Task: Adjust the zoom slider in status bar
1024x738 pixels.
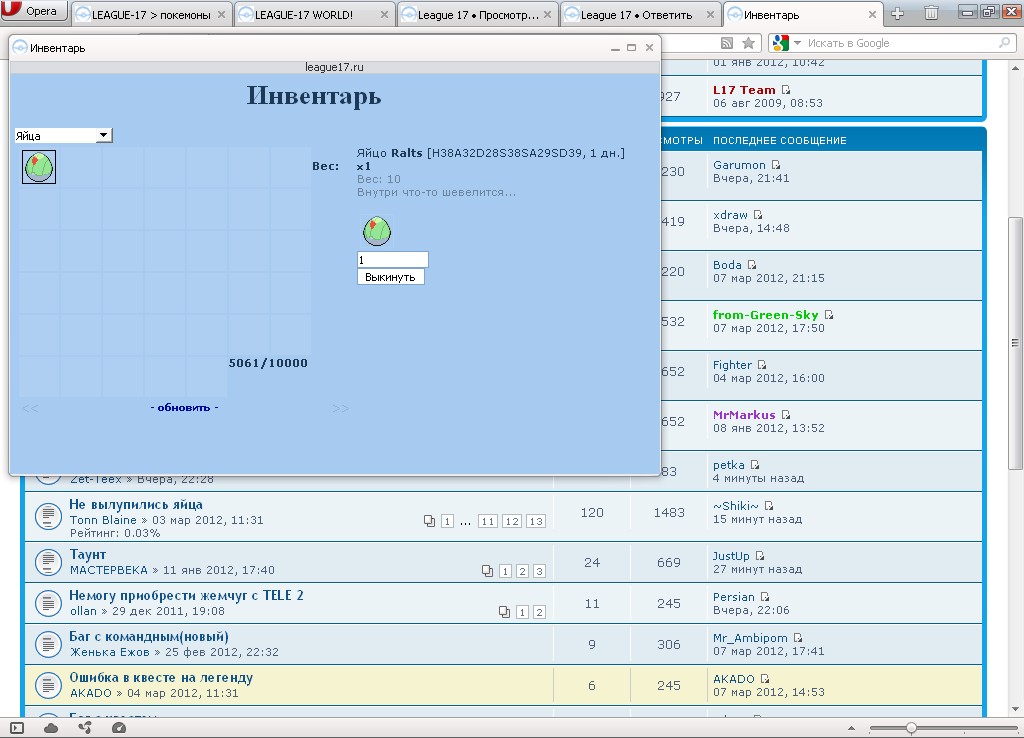Action: [910, 728]
